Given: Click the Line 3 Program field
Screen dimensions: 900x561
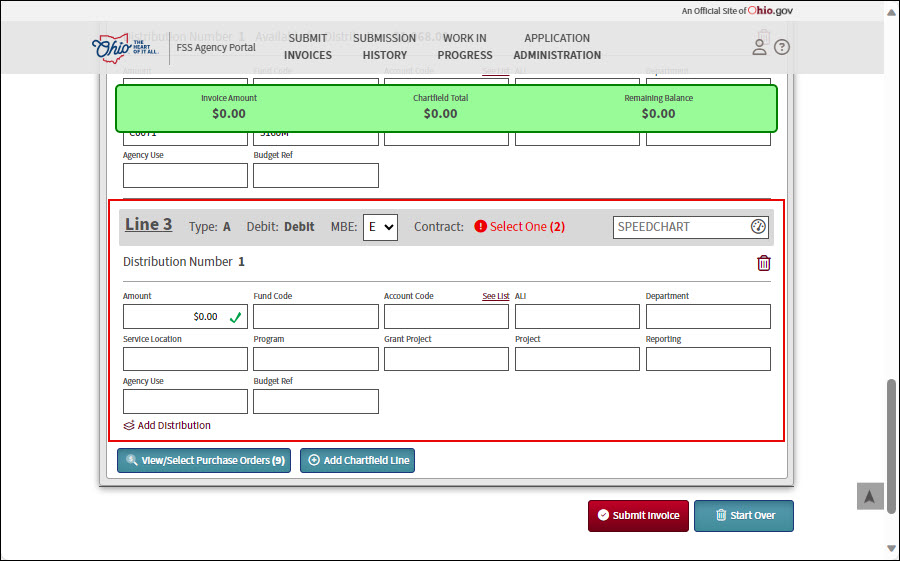Looking at the screenshot, I should [316, 359].
